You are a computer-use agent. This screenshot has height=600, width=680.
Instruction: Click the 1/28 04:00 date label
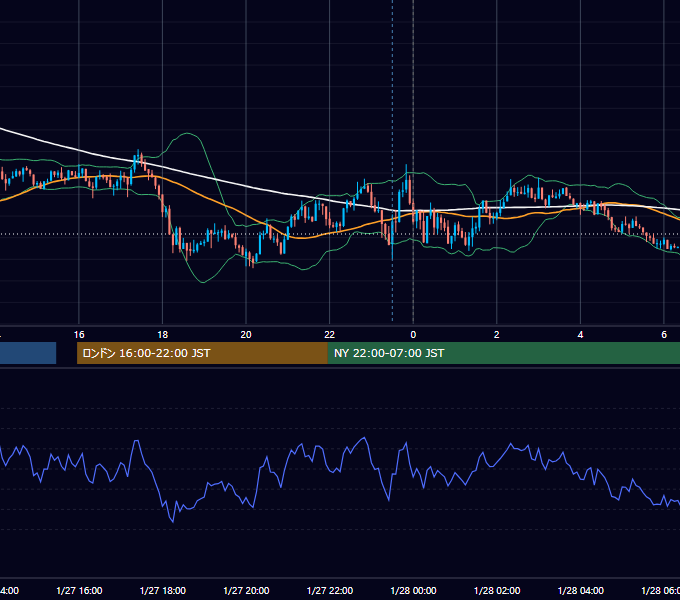[580, 590]
